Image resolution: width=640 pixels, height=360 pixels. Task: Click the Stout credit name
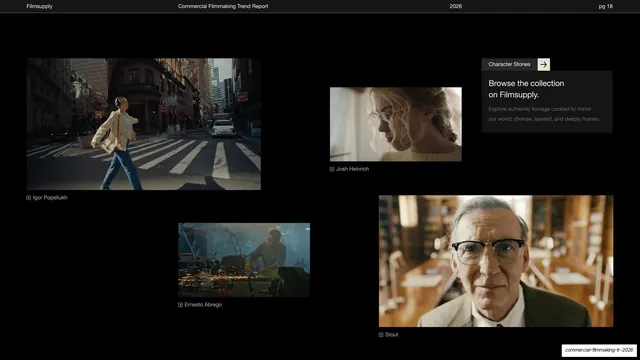(391, 335)
